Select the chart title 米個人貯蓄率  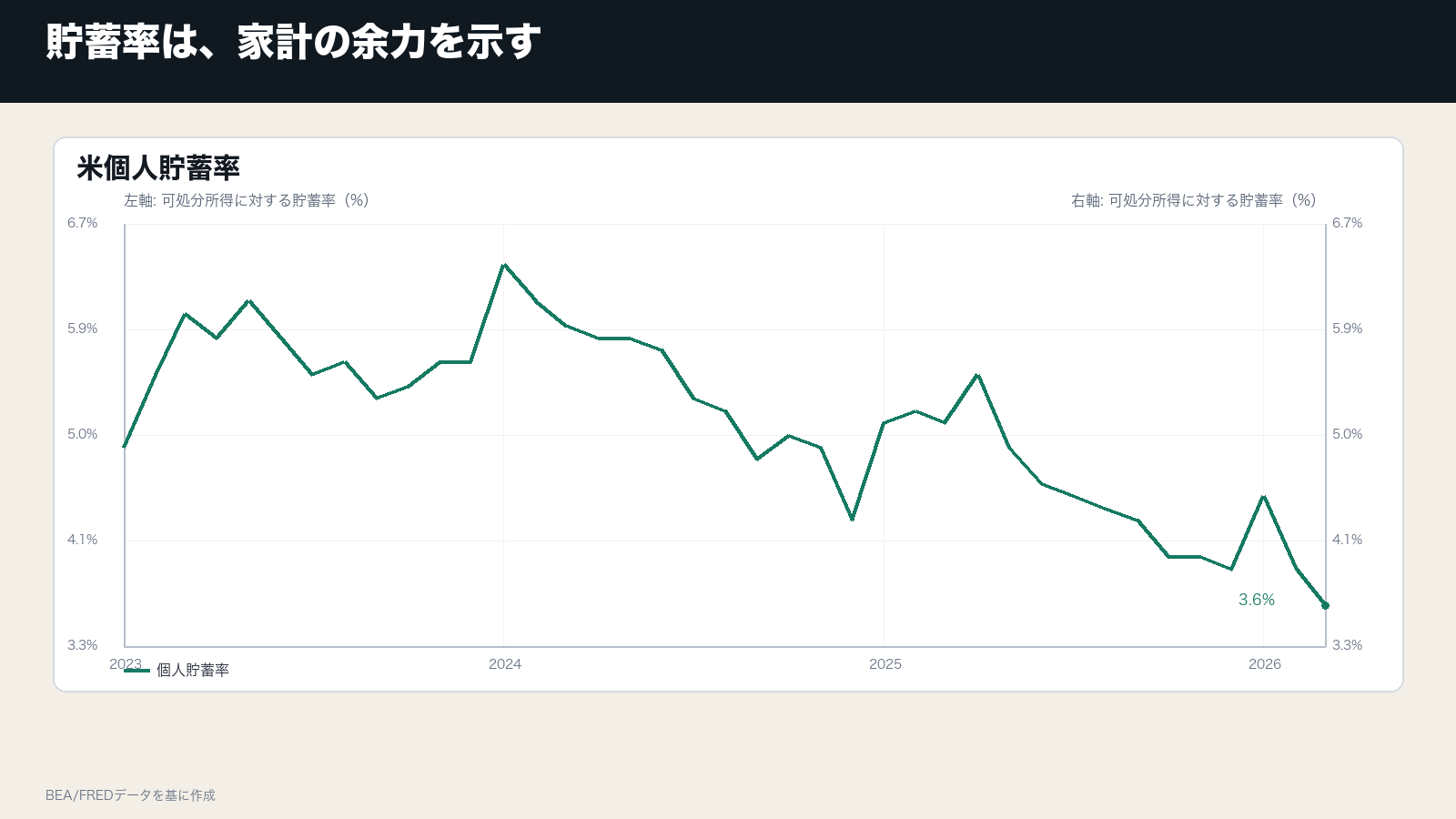tap(158, 168)
